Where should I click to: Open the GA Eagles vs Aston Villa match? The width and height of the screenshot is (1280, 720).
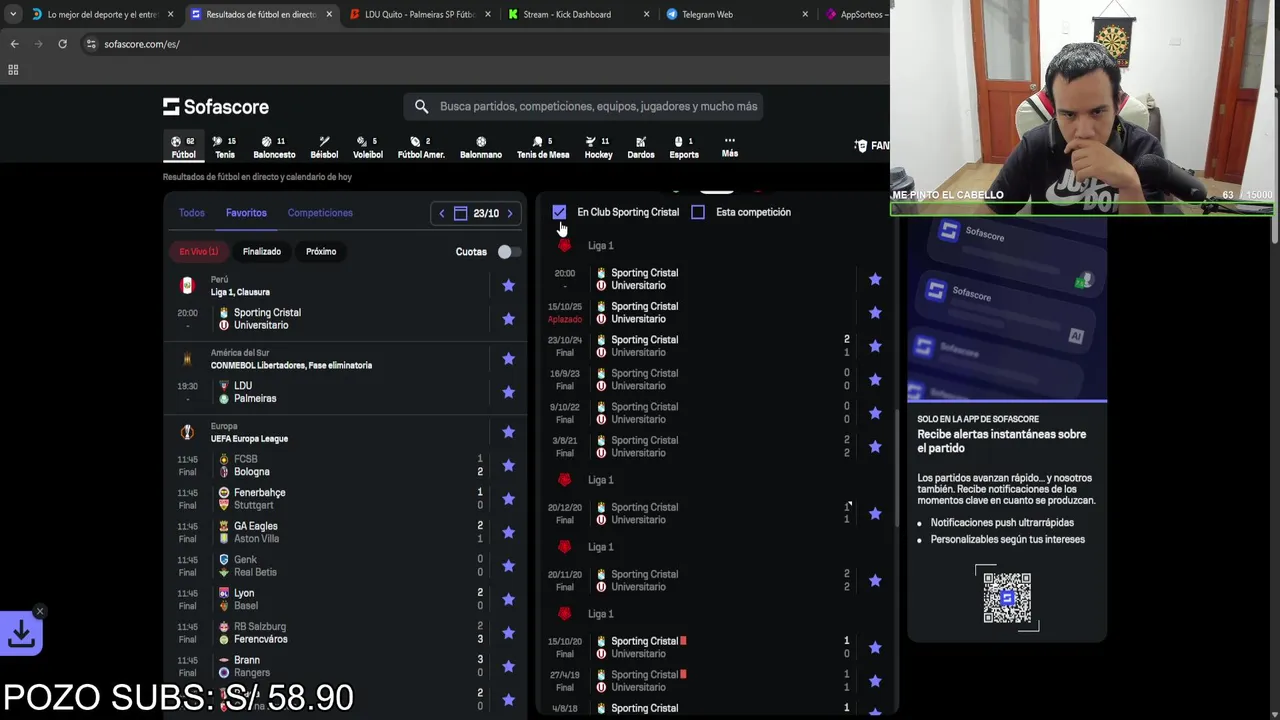pos(345,532)
